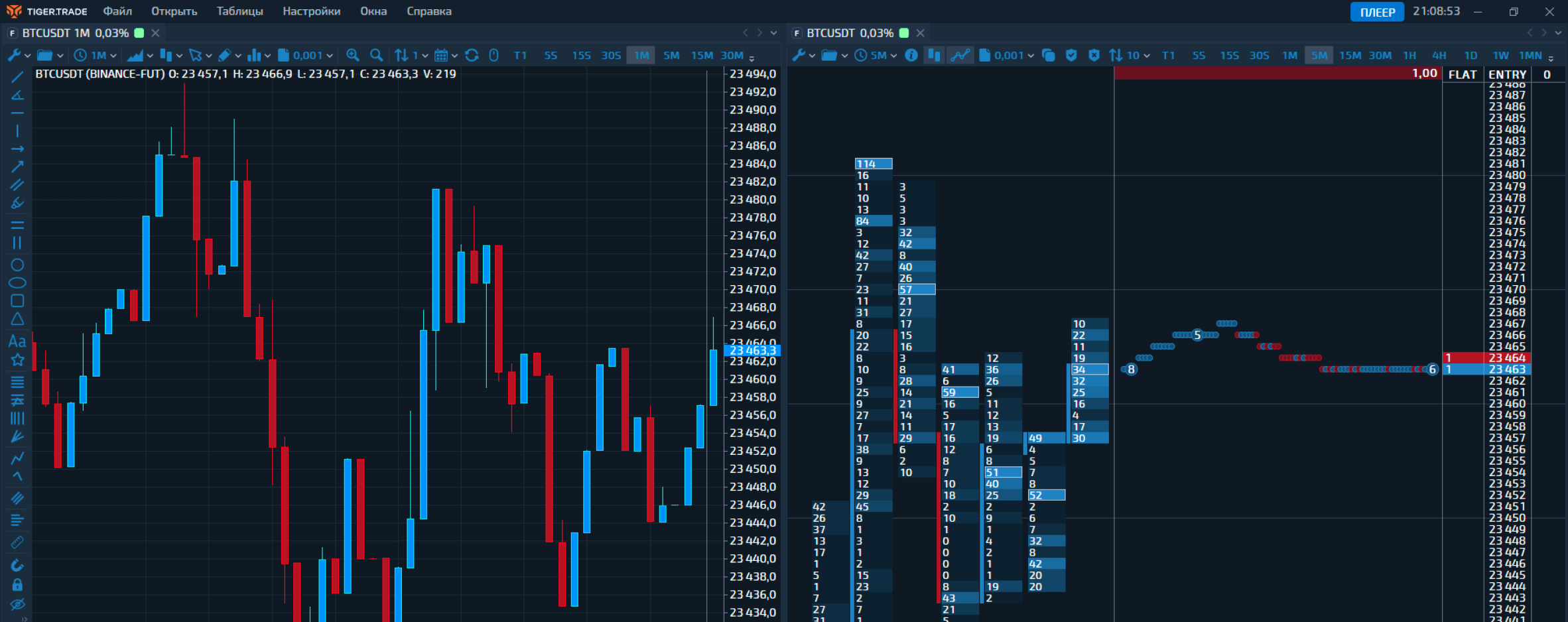
Task: Click the info icon in right panel toolbar
Action: pyautogui.click(x=911, y=56)
